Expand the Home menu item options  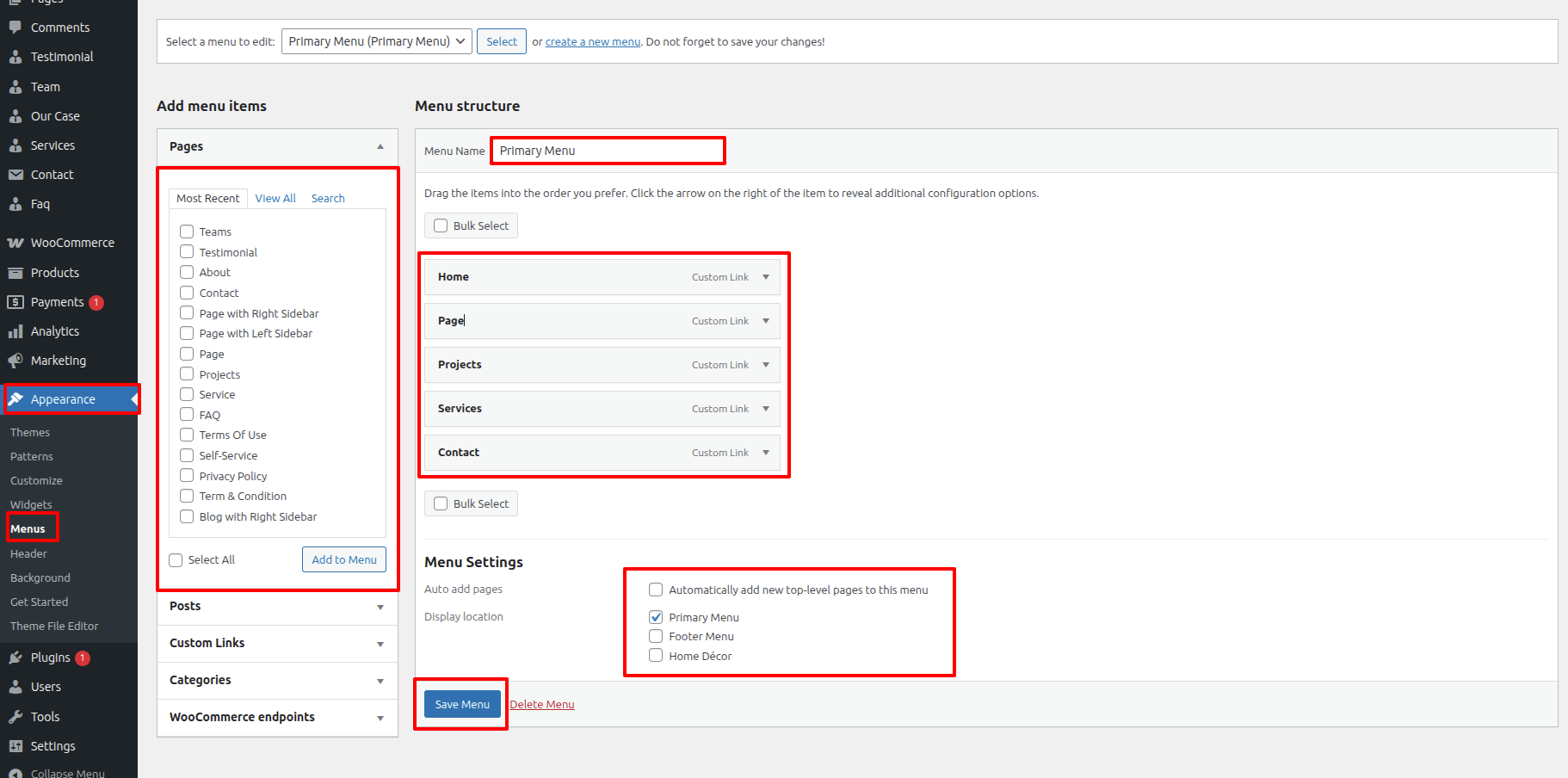pos(766,277)
